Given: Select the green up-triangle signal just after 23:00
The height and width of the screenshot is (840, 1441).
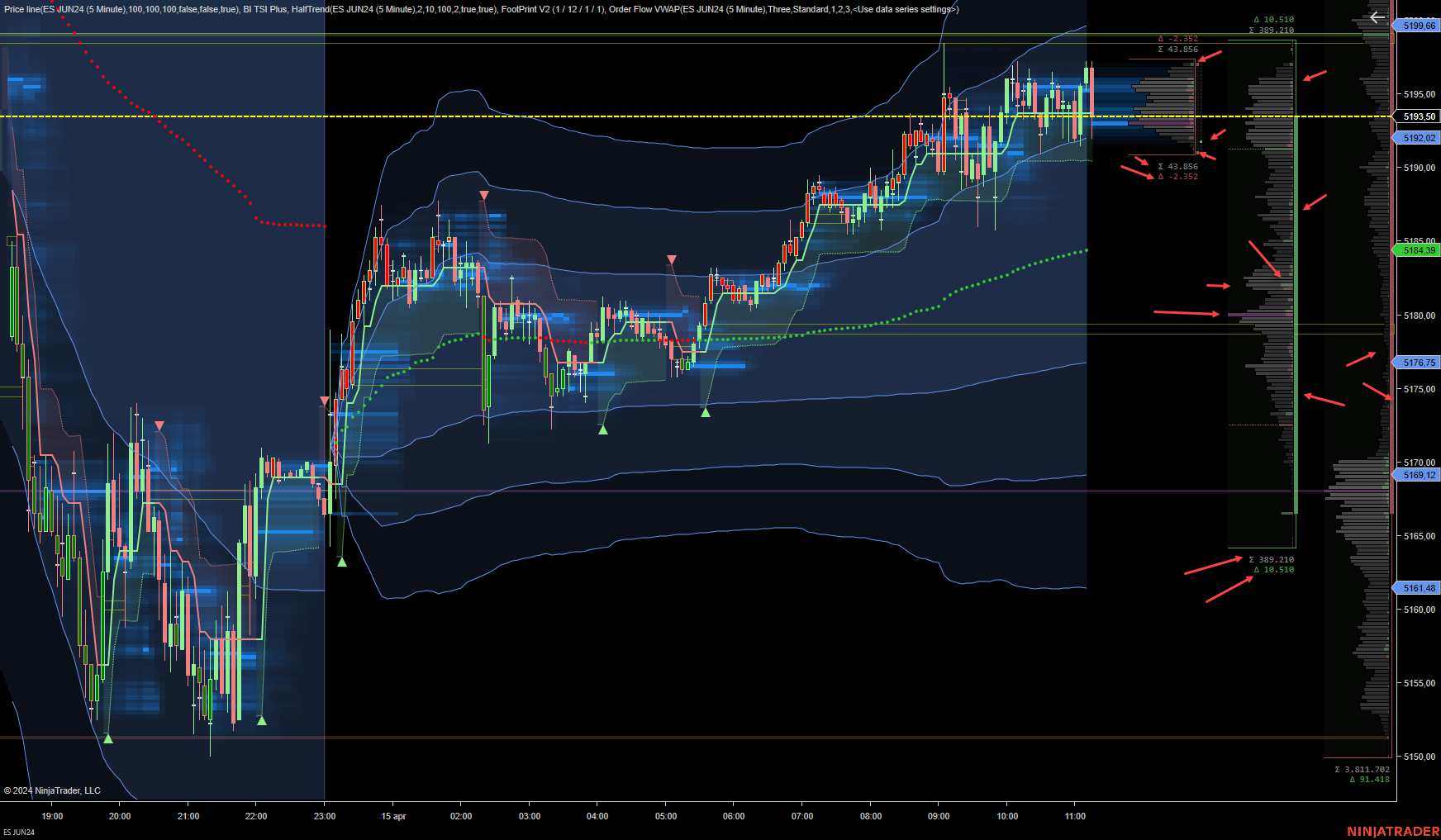Looking at the screenshot, I should 342,562.
